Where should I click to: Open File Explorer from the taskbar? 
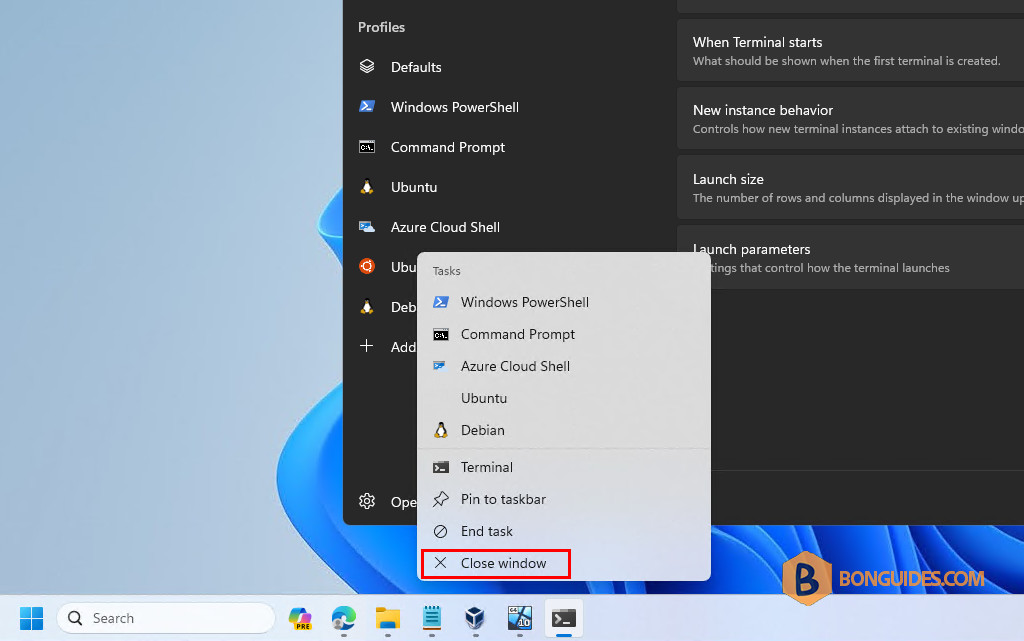(388, 618)
